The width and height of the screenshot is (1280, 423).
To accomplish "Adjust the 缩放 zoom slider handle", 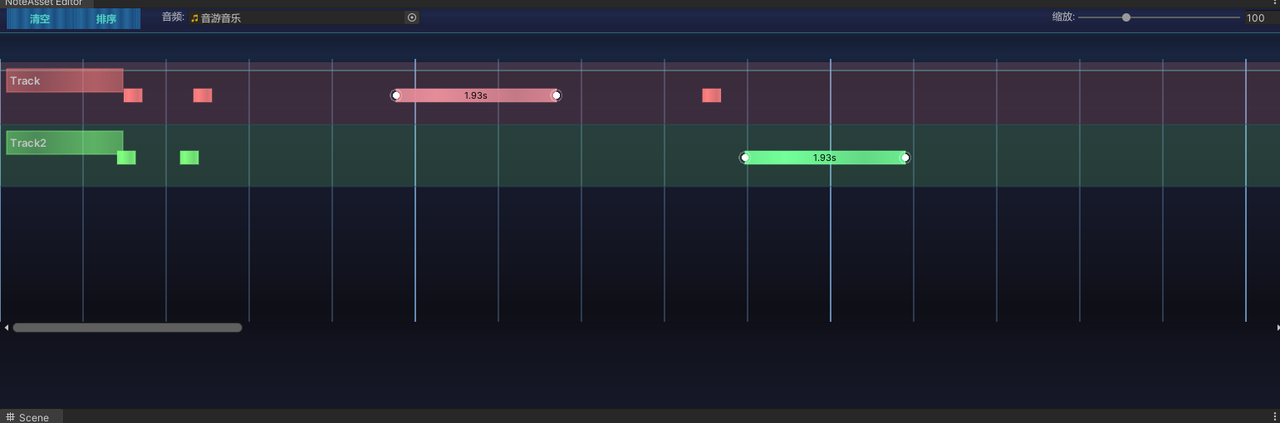I will (x=1126, y=17).
